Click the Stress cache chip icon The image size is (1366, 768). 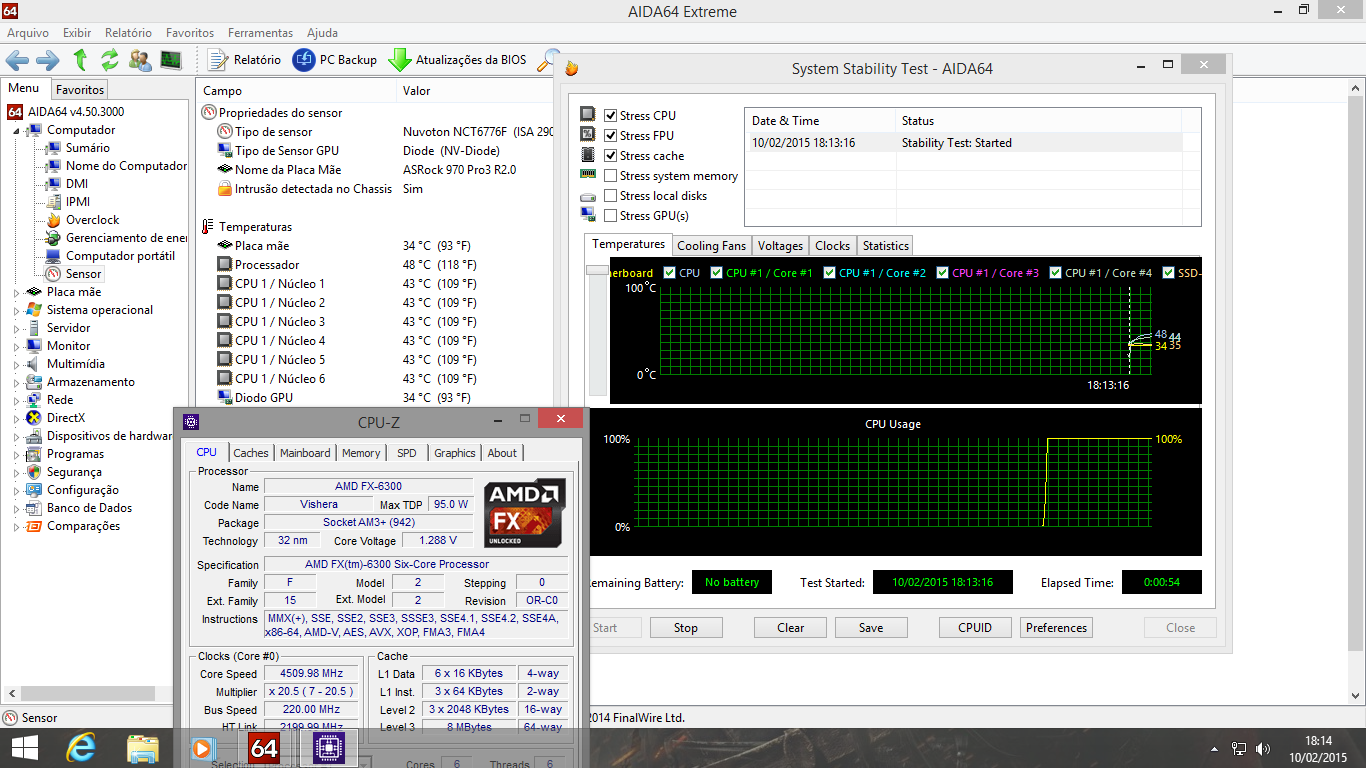588,155
